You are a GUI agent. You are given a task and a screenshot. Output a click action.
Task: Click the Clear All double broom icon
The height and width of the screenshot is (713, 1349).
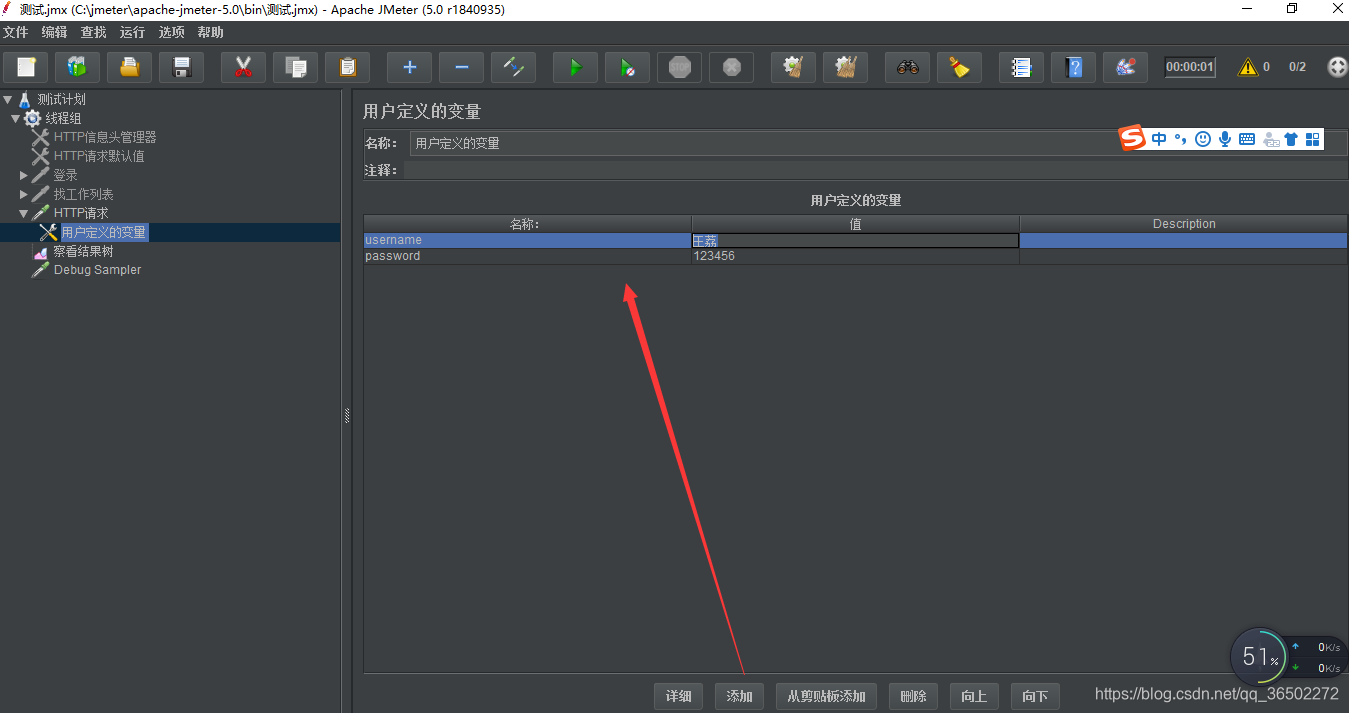(x=845, y=68)
